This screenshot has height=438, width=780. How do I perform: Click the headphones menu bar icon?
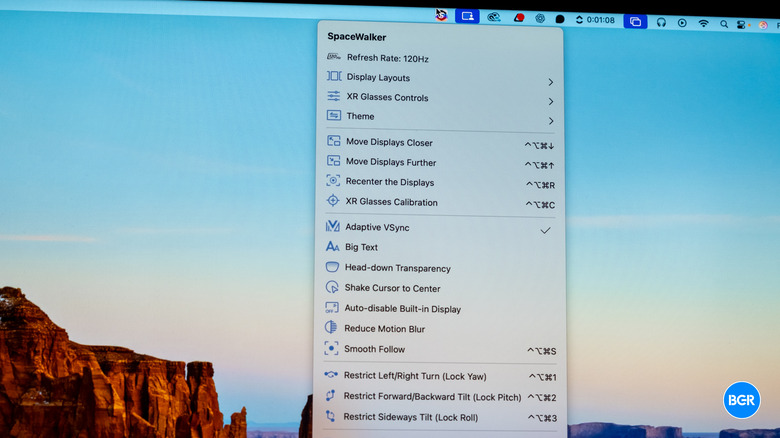click(x=661, y=22)
